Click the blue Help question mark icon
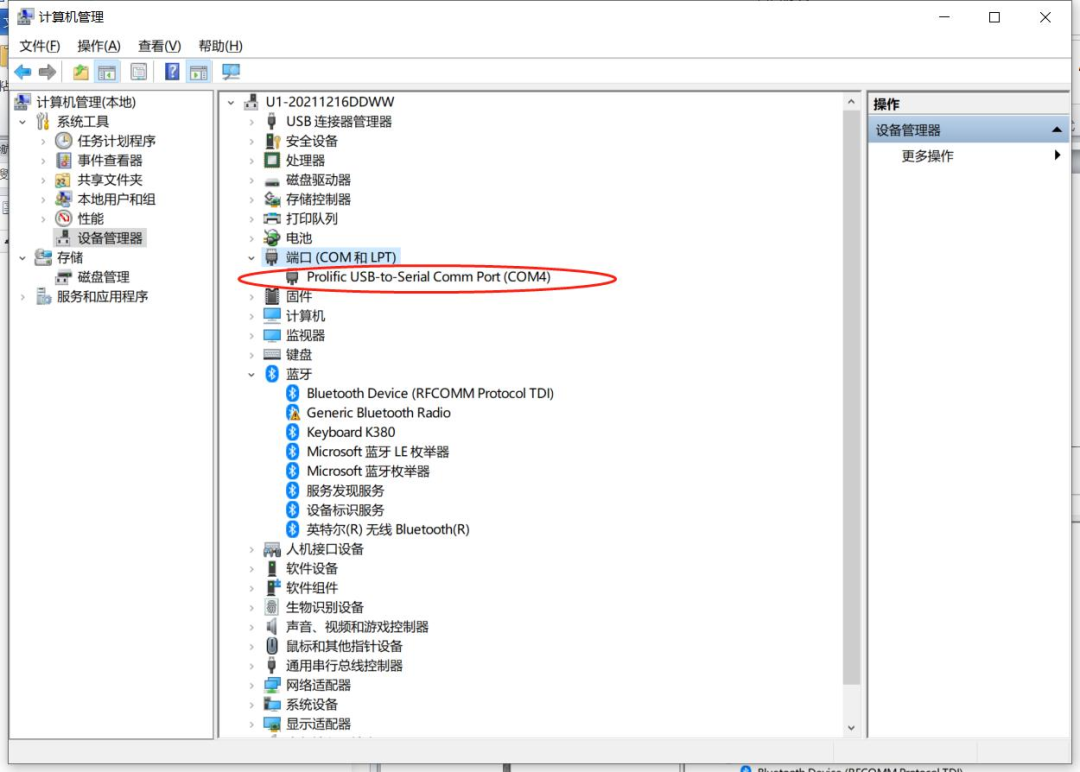The height and width of the screenshot is (772, 1080). 172,72
